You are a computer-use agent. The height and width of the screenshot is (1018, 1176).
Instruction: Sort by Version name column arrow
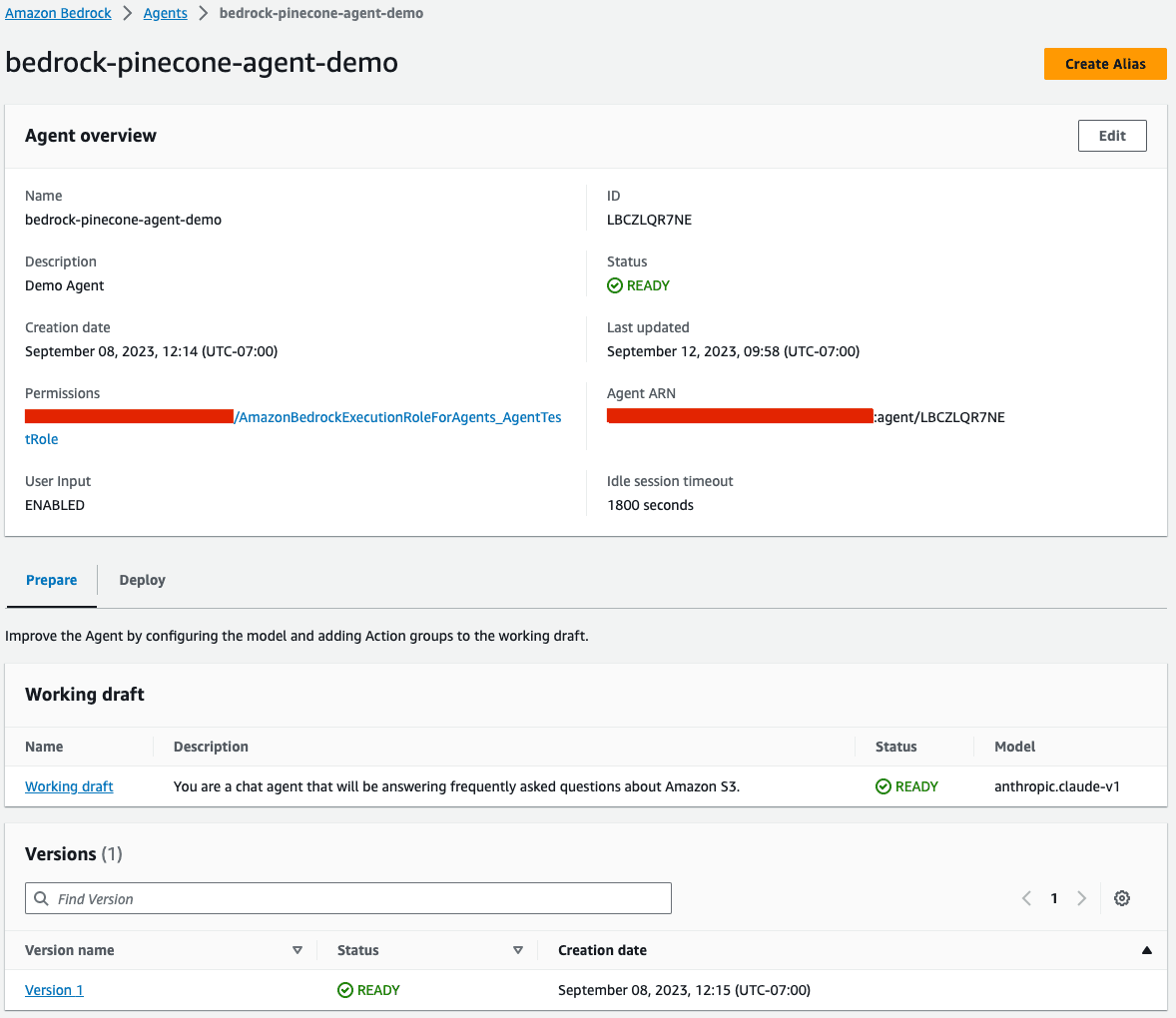point(296,950)
